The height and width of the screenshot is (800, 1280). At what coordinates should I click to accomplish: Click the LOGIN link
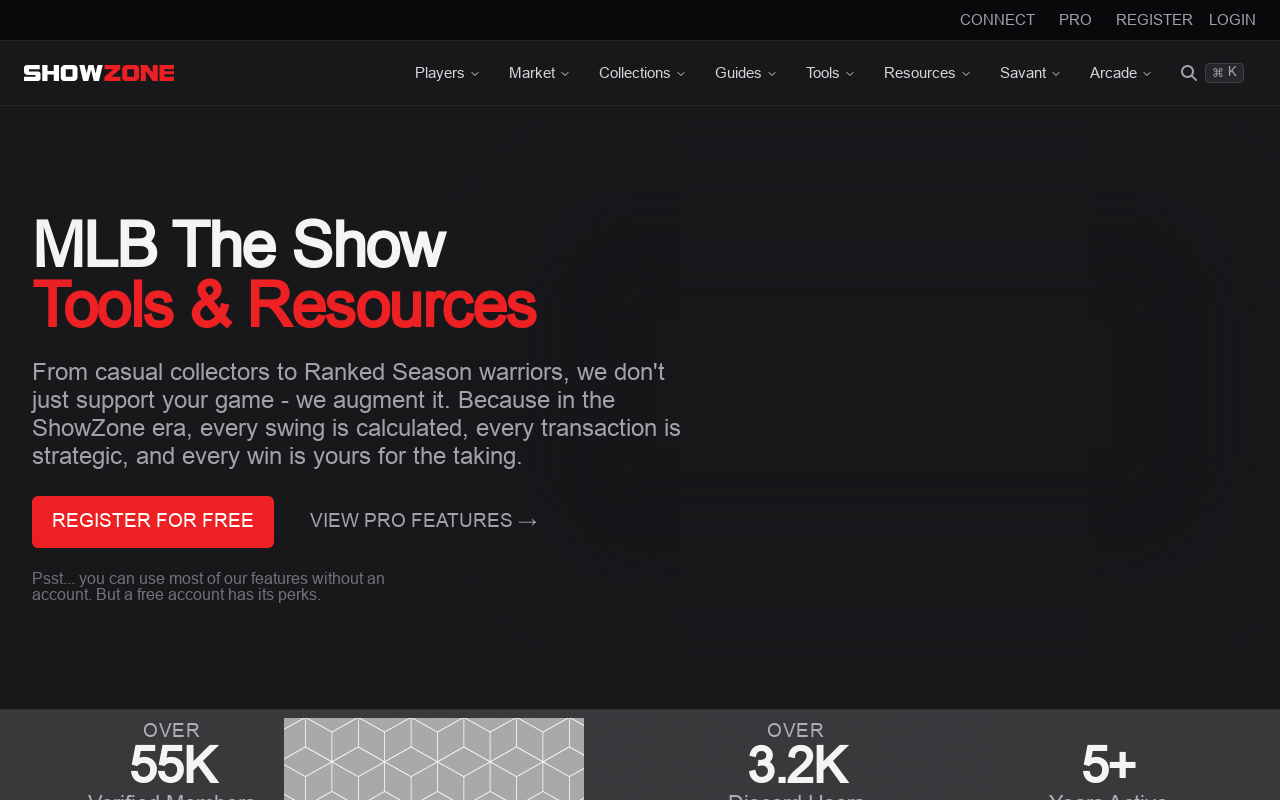click(x=1232, y=20)
